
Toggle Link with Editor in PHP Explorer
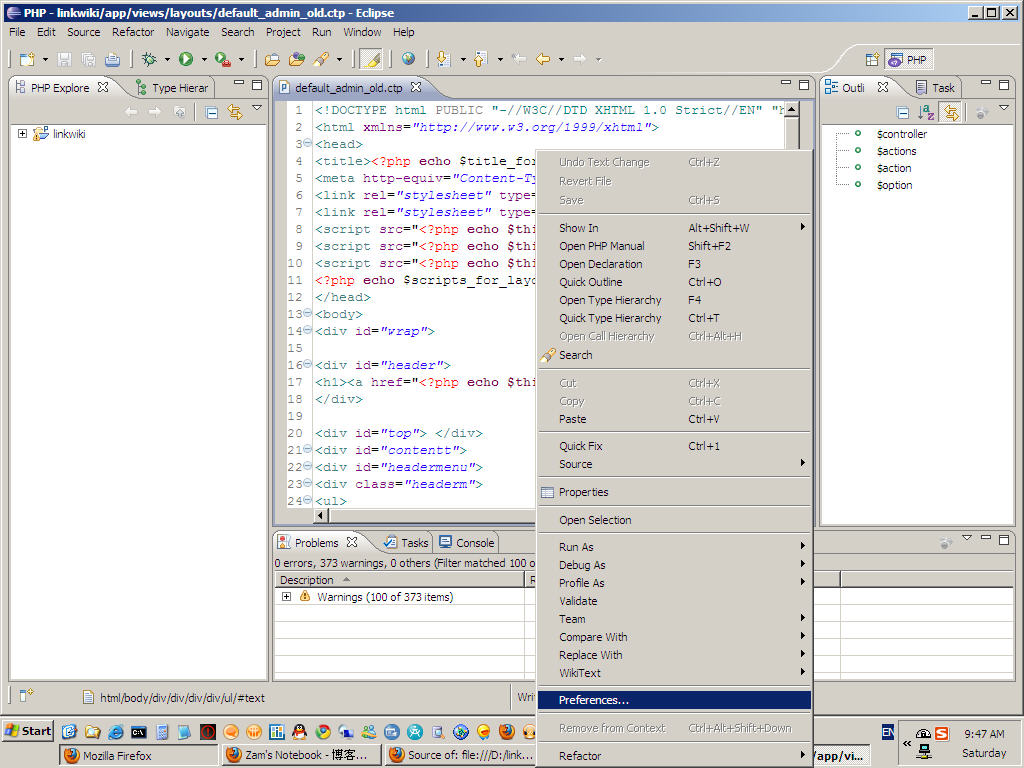coord(235,112)
